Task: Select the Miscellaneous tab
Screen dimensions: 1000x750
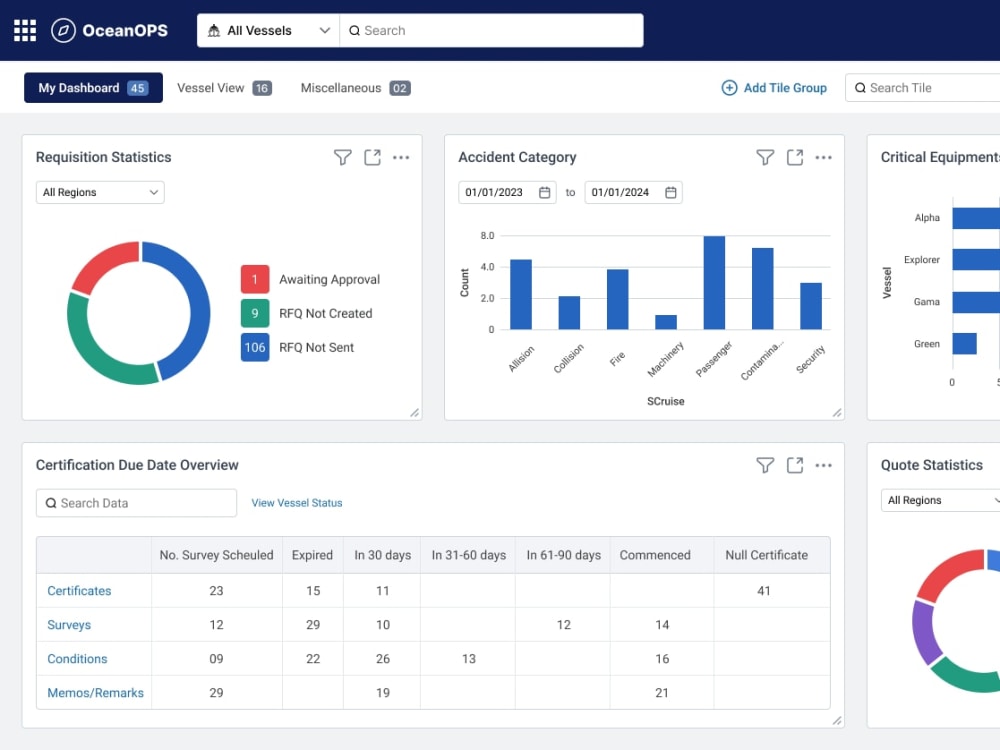Action: click(x=355, y=88)
